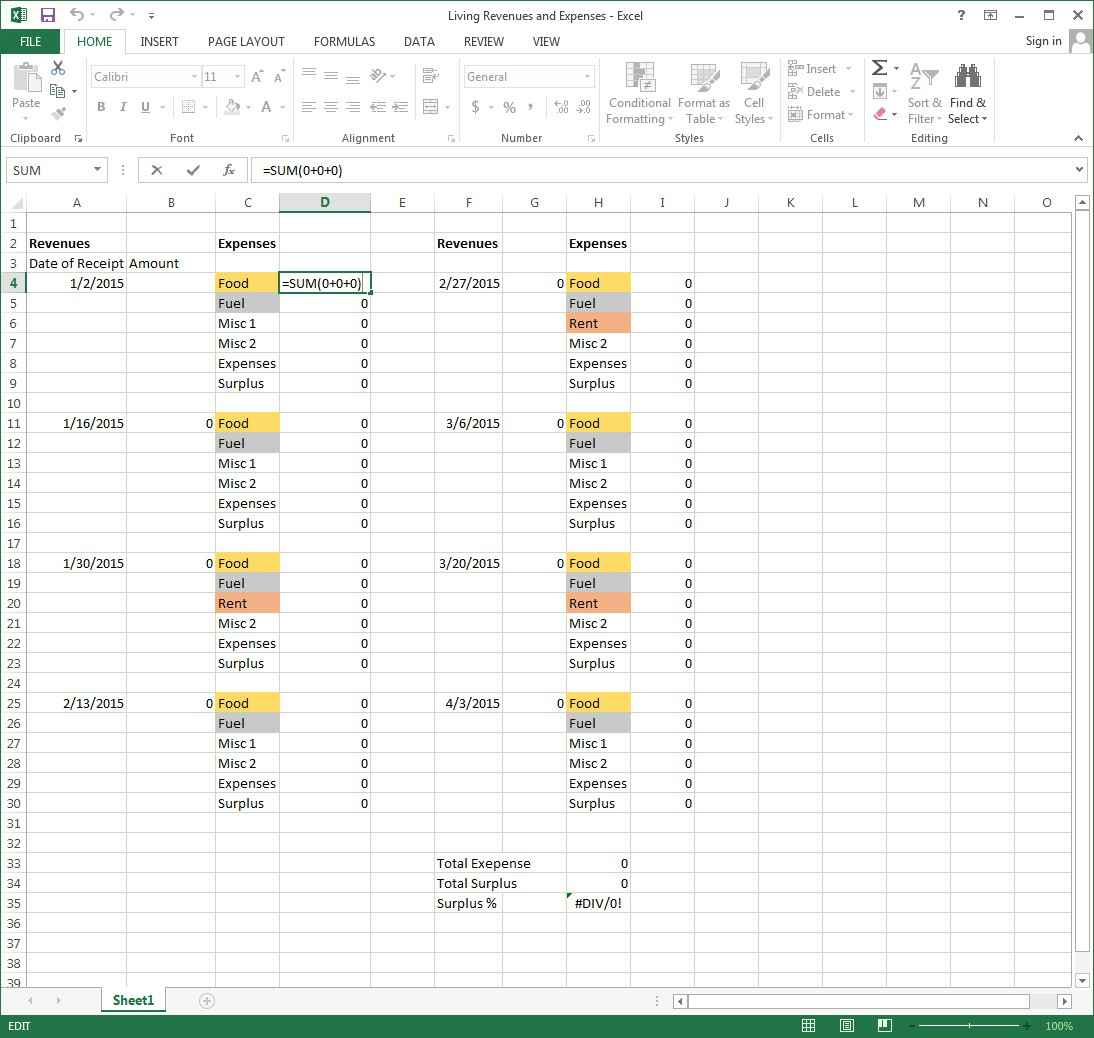This screenshot has width=1094, height=1038.
Task: Toggle bold formatting
Action: click(102, 106)
